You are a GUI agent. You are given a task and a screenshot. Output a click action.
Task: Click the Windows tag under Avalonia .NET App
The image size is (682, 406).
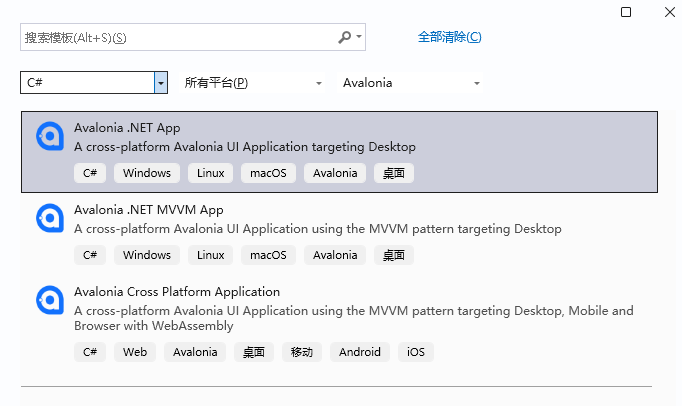click(x=147, y=173)
